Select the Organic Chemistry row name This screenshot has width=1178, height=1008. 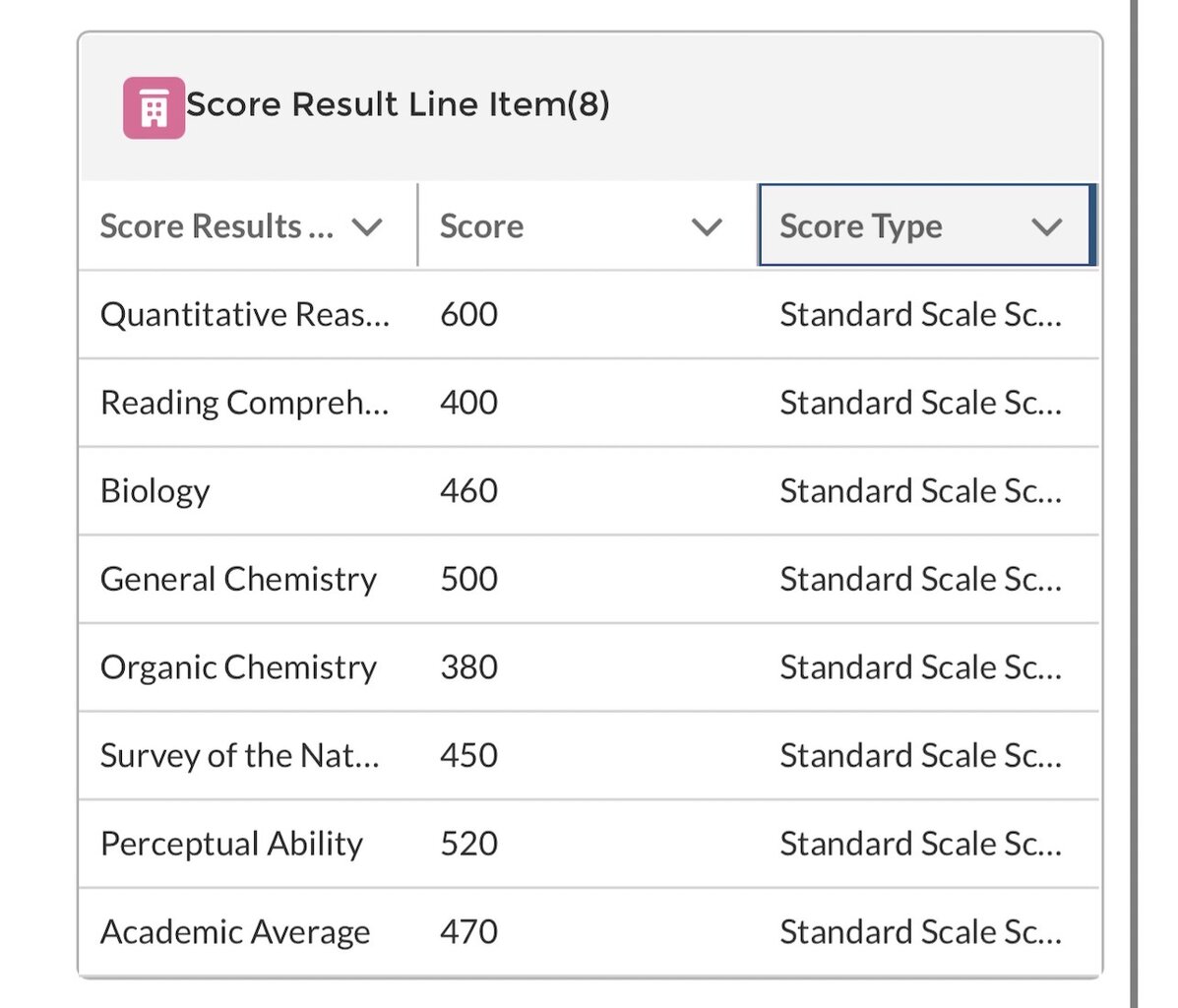238,667
